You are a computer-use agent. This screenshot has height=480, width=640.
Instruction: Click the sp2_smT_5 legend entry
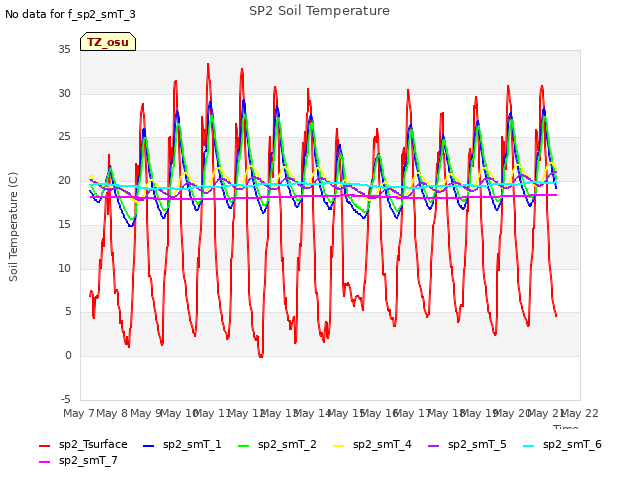point(467,444)
